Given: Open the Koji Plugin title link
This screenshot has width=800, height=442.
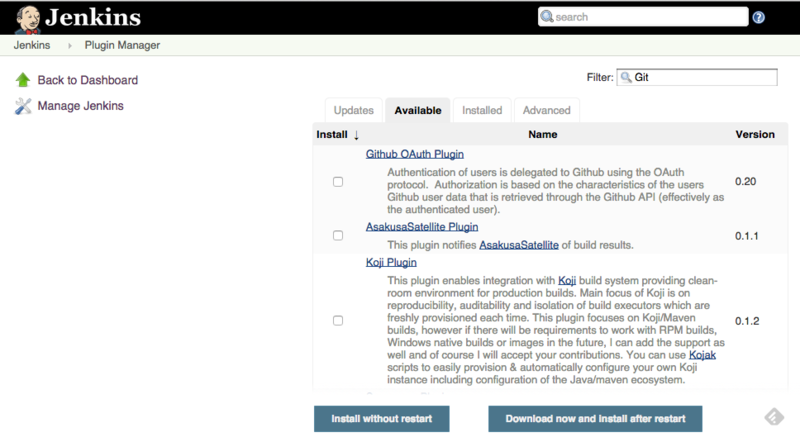Looking at the screenshot, I should click(391, 262).
